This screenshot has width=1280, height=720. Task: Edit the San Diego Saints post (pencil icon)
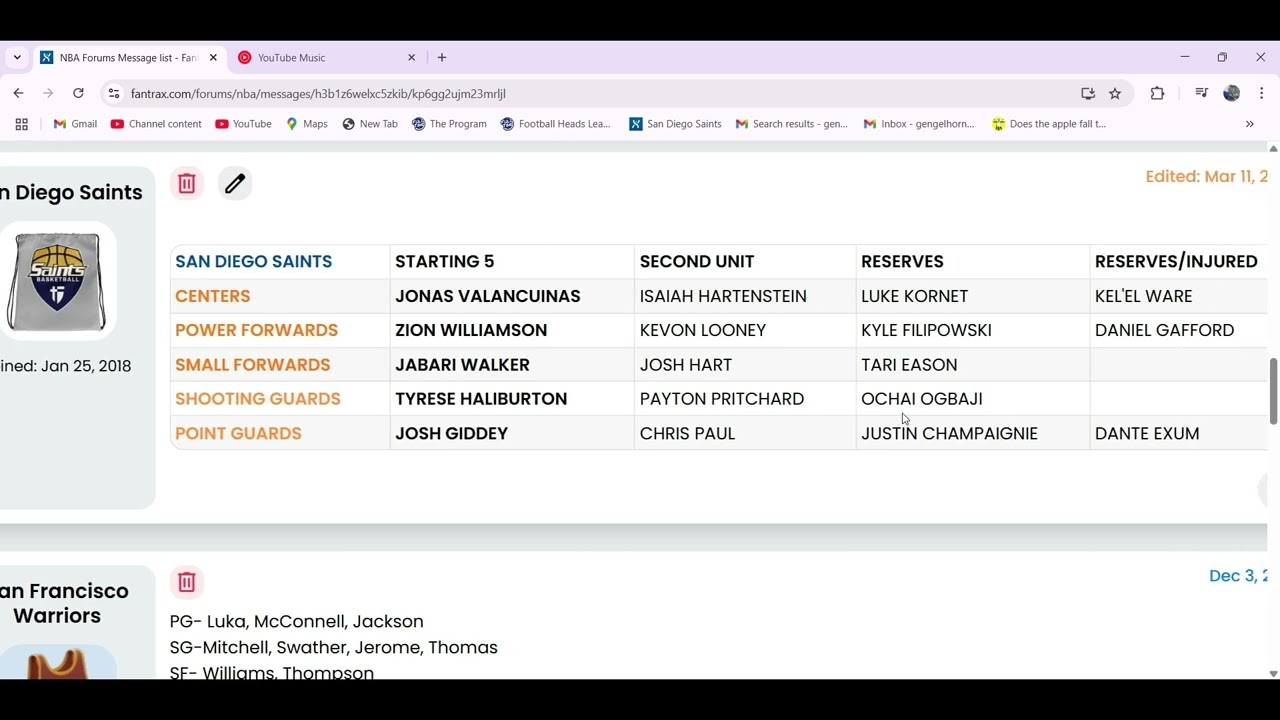coord(235,184)
